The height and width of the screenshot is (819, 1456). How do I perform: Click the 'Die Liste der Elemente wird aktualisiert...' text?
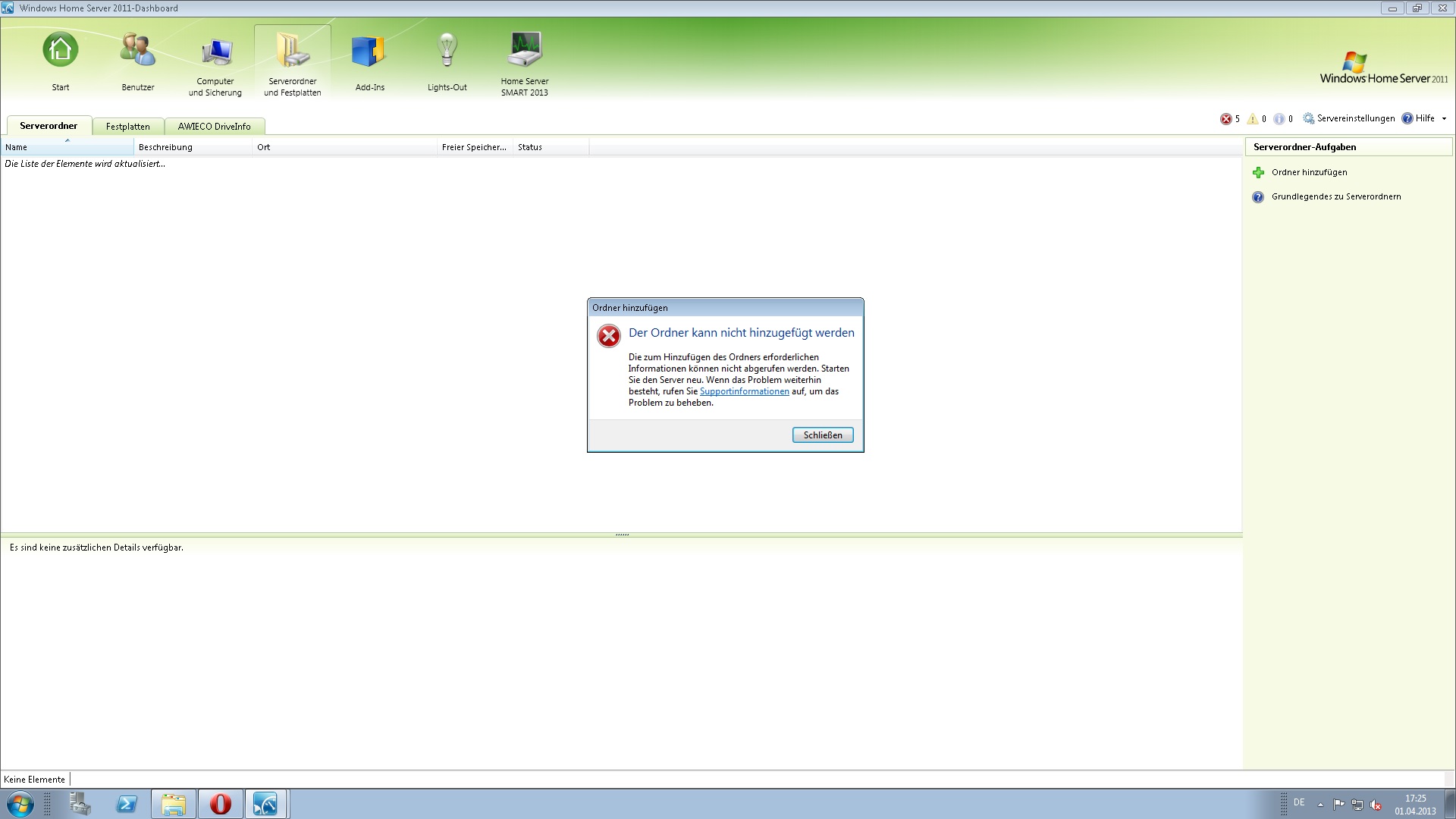(x=85, y=164)
